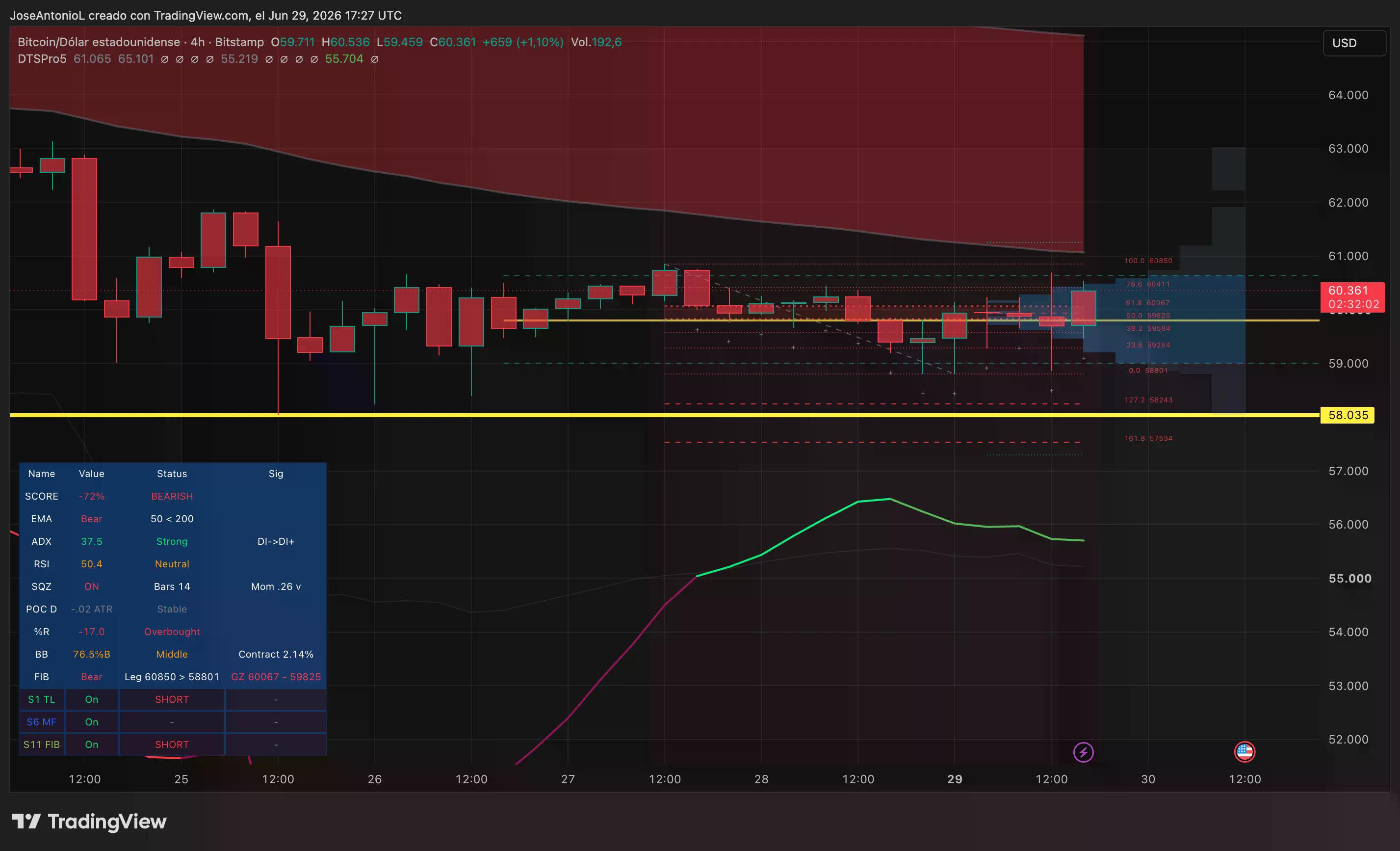Open the USD currency selector

pos(1354,43)
